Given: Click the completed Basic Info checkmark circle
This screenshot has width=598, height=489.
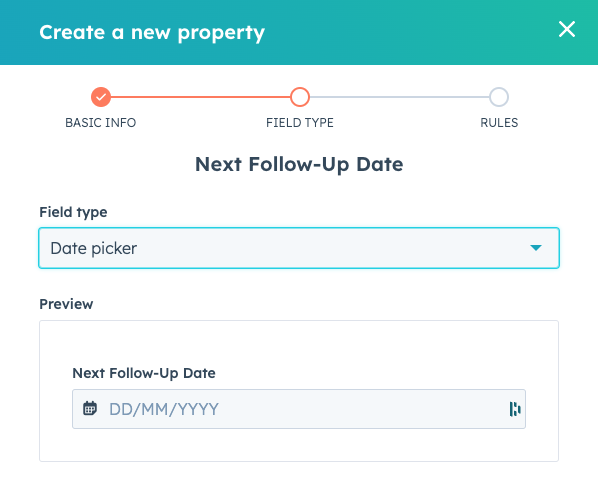Looking at the screenshot, I should pos(101,97).
